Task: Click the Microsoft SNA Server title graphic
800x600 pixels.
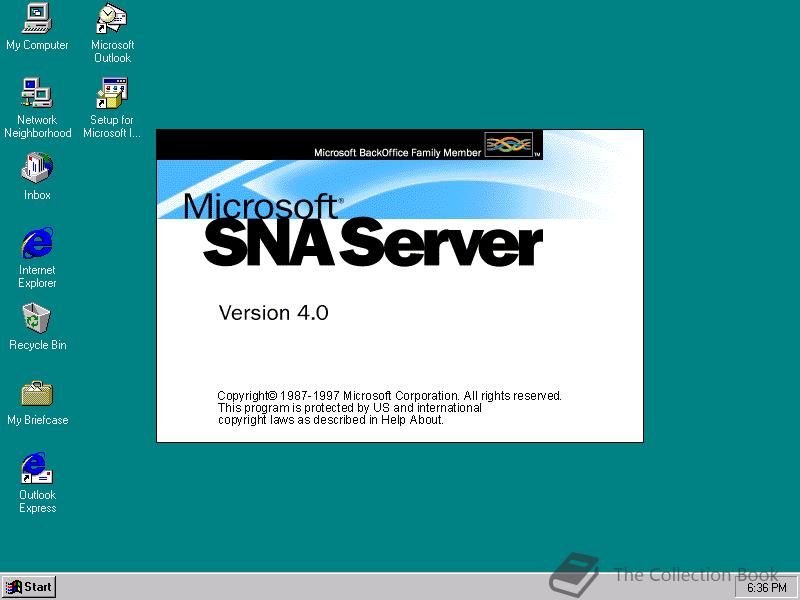Action: click(362, 230)
